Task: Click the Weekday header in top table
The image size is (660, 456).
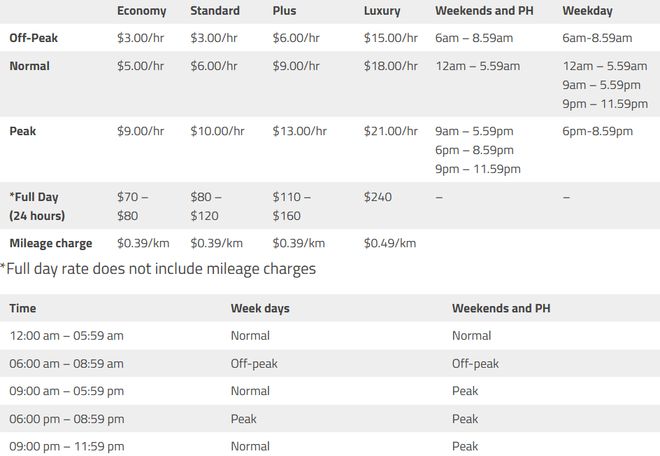Action: 587,11
